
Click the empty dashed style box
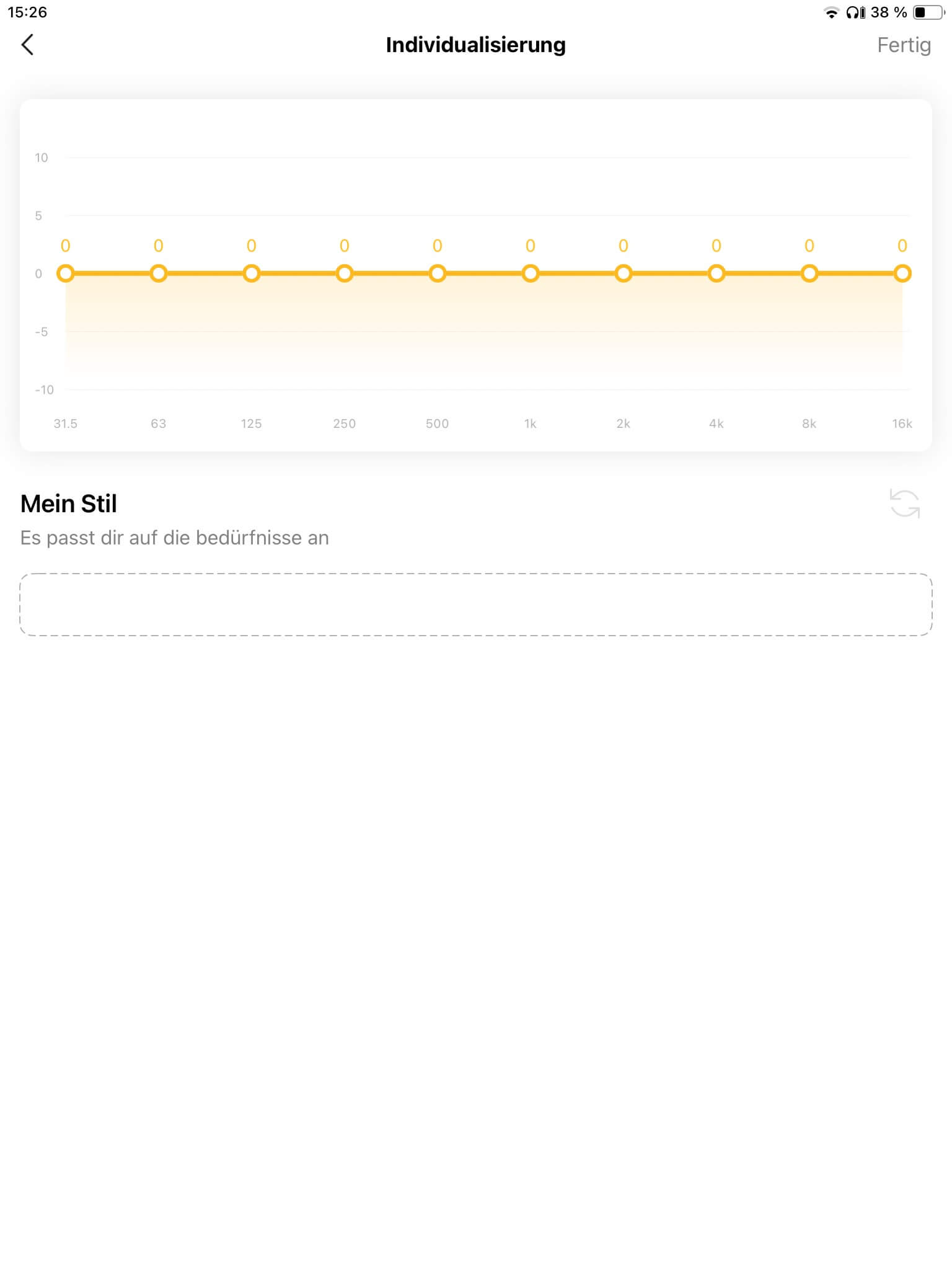476,605
